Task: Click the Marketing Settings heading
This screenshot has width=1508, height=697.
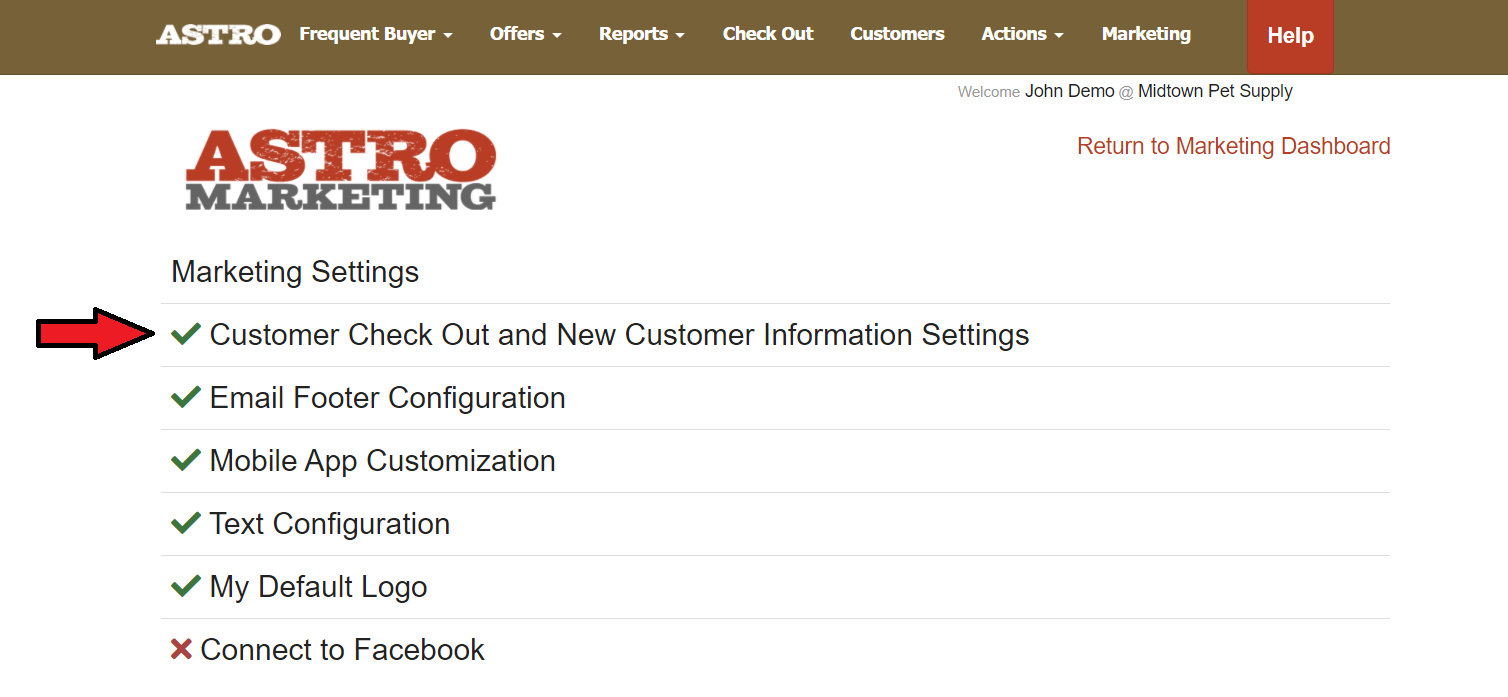Action: (295, 272)
